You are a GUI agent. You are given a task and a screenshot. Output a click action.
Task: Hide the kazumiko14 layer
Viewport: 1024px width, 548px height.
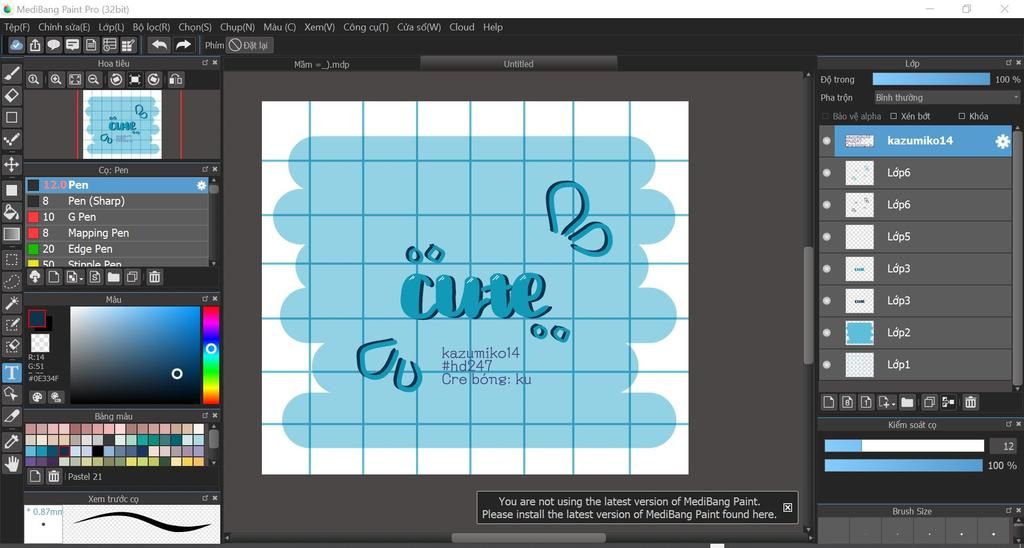[x=827, y=140]
